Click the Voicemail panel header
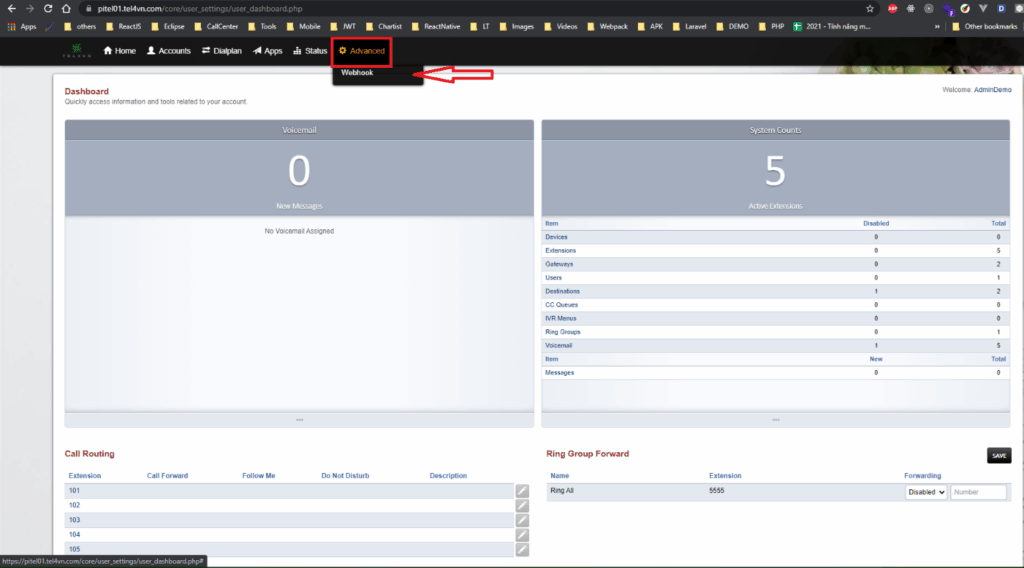 click(299, 130)
